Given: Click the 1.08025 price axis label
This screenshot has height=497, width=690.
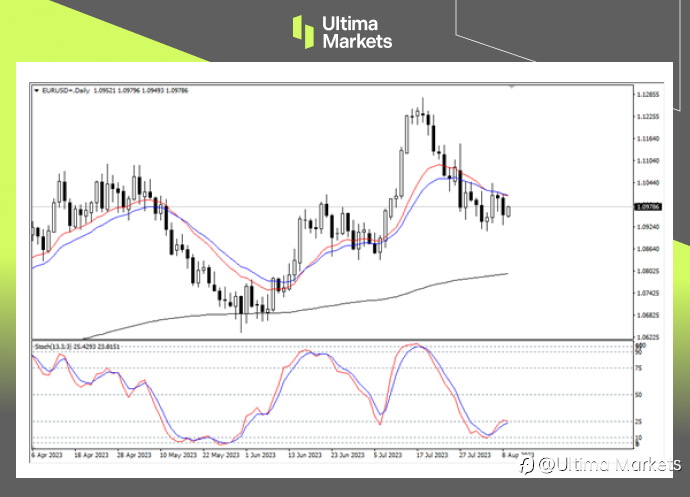Looking at the screenshot, I should coord(648,271).
